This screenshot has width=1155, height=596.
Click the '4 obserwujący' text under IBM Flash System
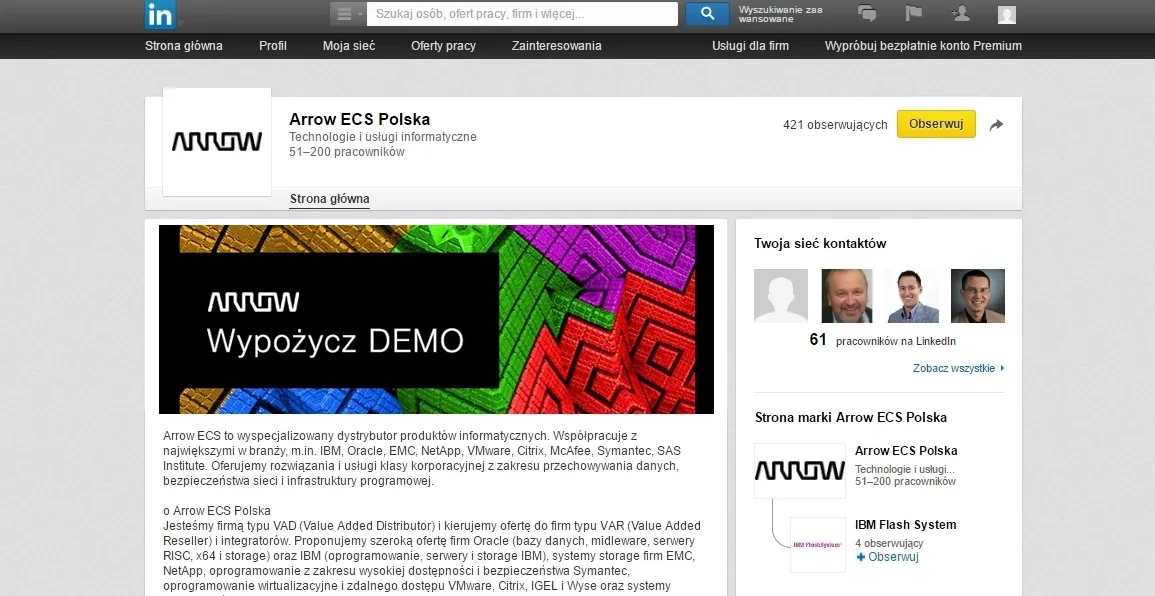pyautogui.click(x=889, y=544)
